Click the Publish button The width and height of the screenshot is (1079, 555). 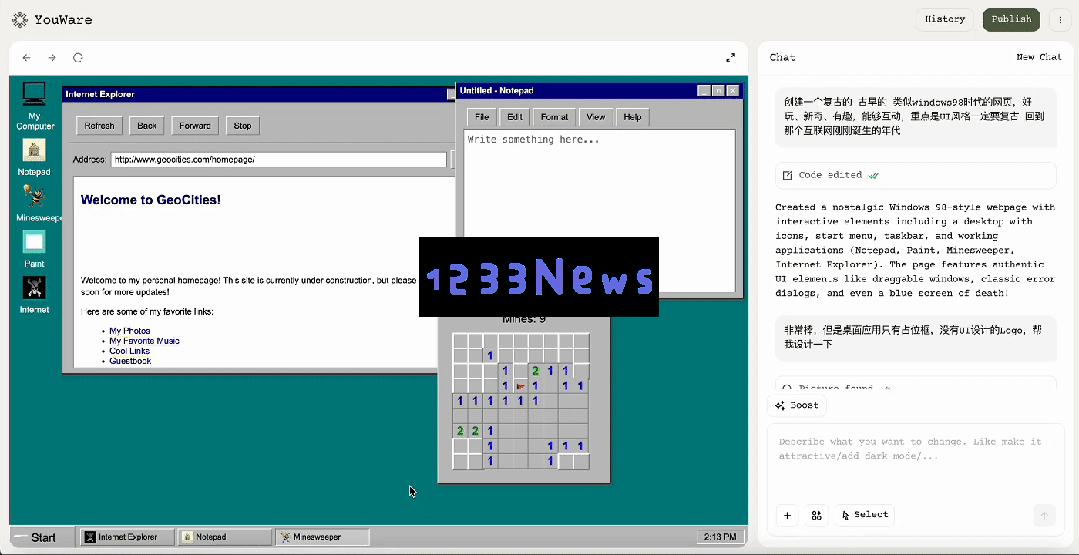coord(1010,19)
